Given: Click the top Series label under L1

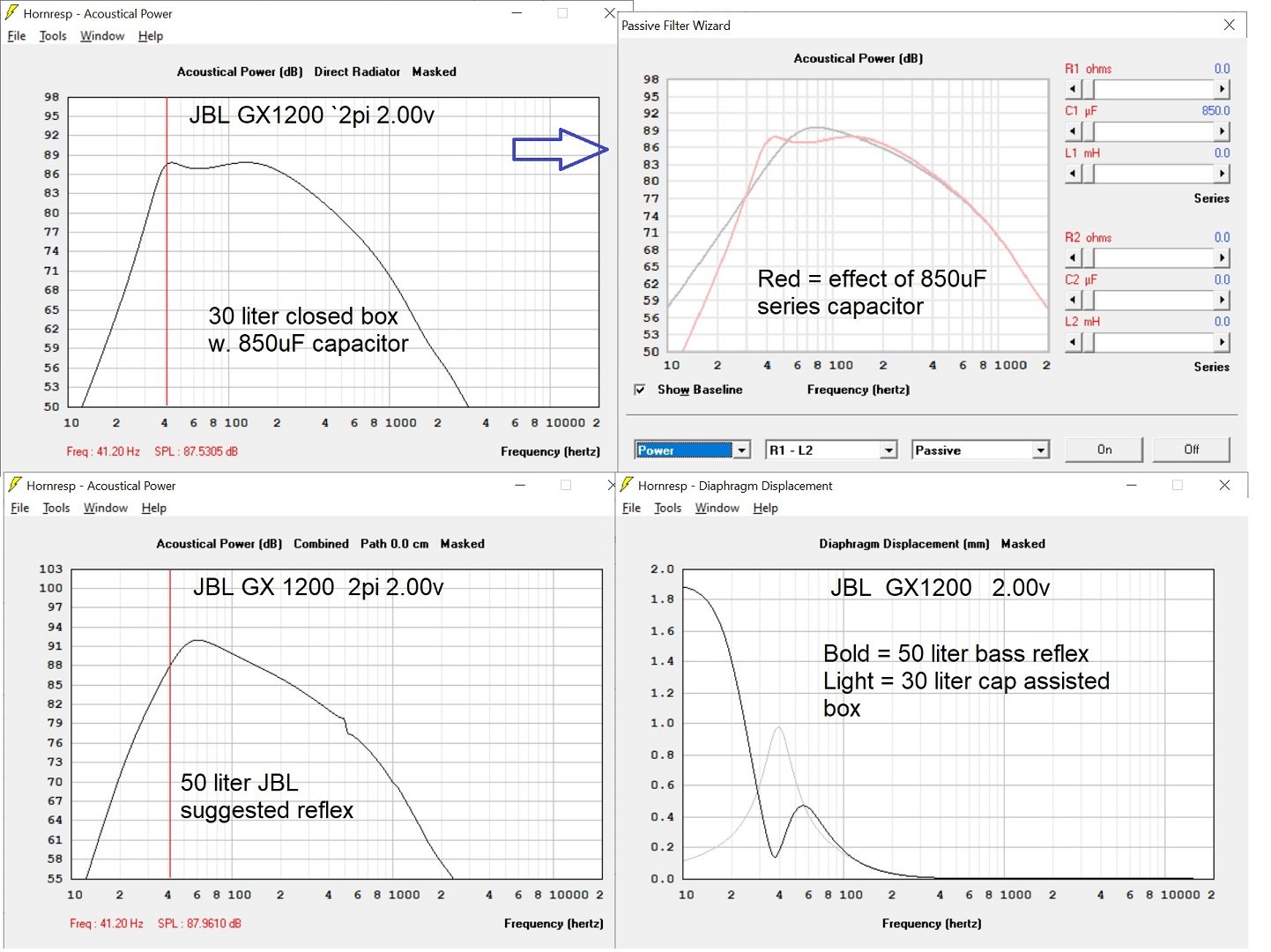Looking at the screenshot, I should 1211,198.
